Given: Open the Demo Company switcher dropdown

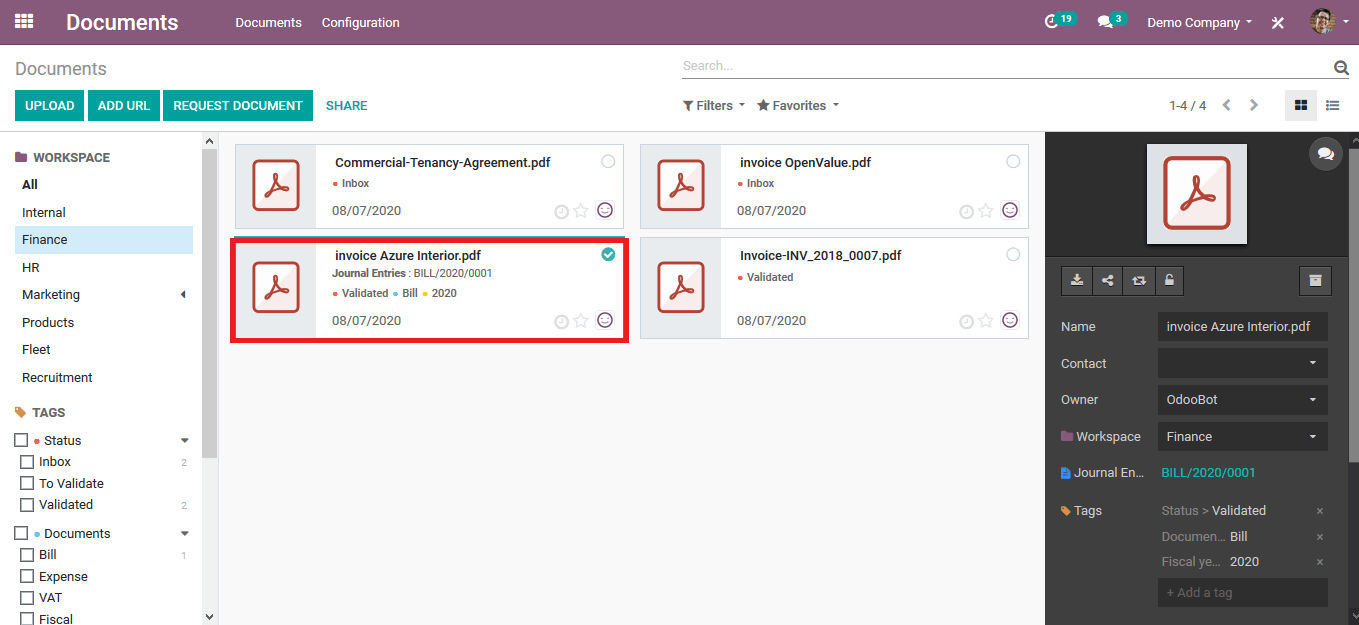Looking at the screenshot, I should click(x=1199, y=22).
